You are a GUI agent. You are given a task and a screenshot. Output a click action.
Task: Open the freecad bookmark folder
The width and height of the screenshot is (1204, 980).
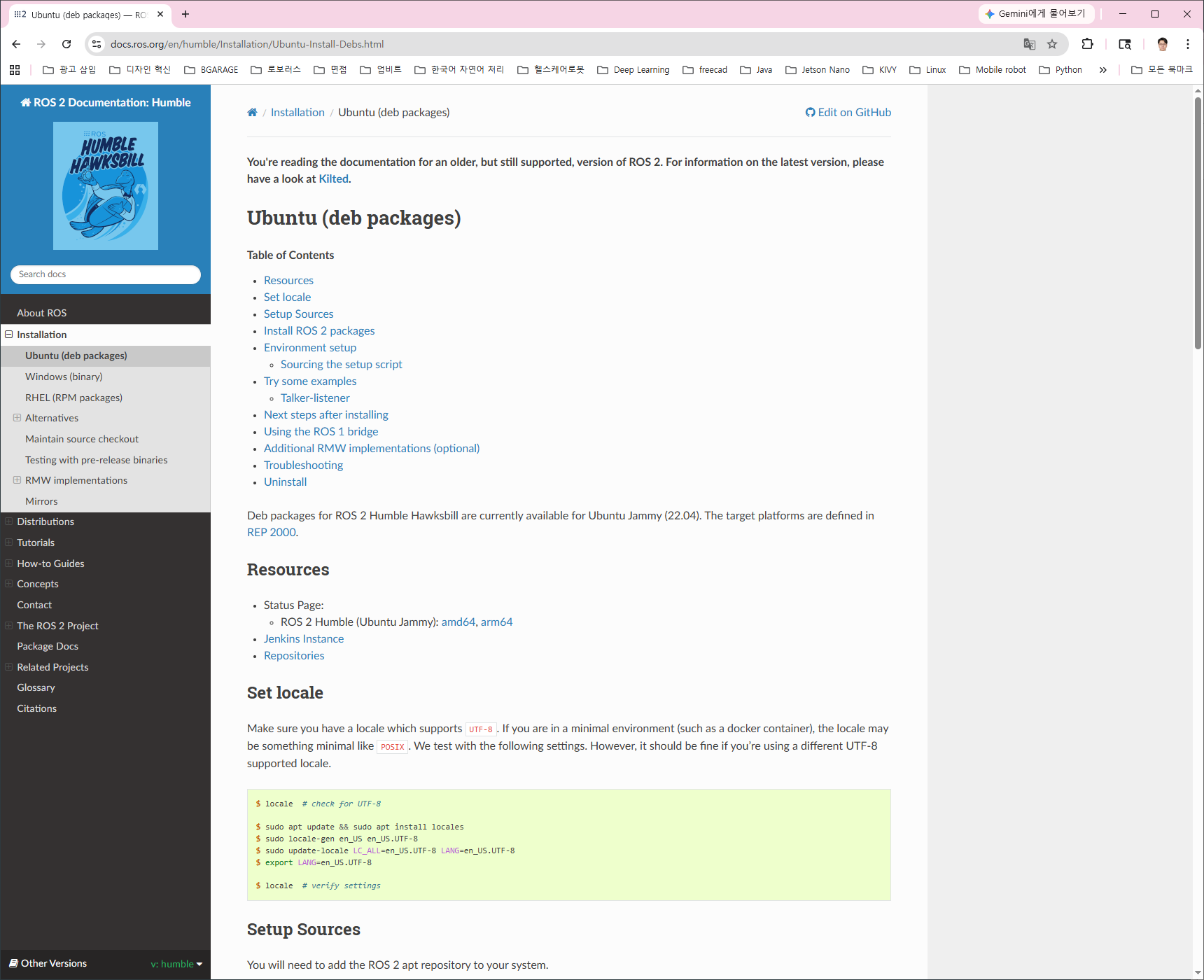705,70
